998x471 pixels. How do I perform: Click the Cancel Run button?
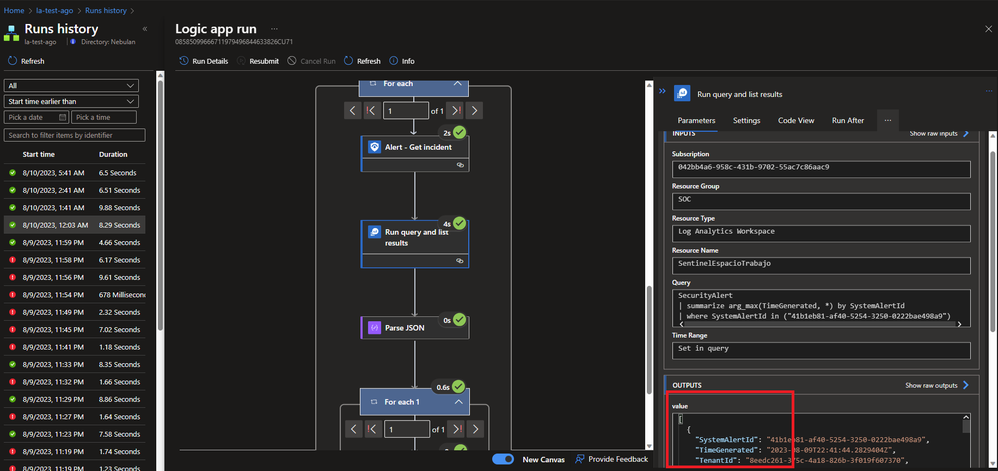311,61
